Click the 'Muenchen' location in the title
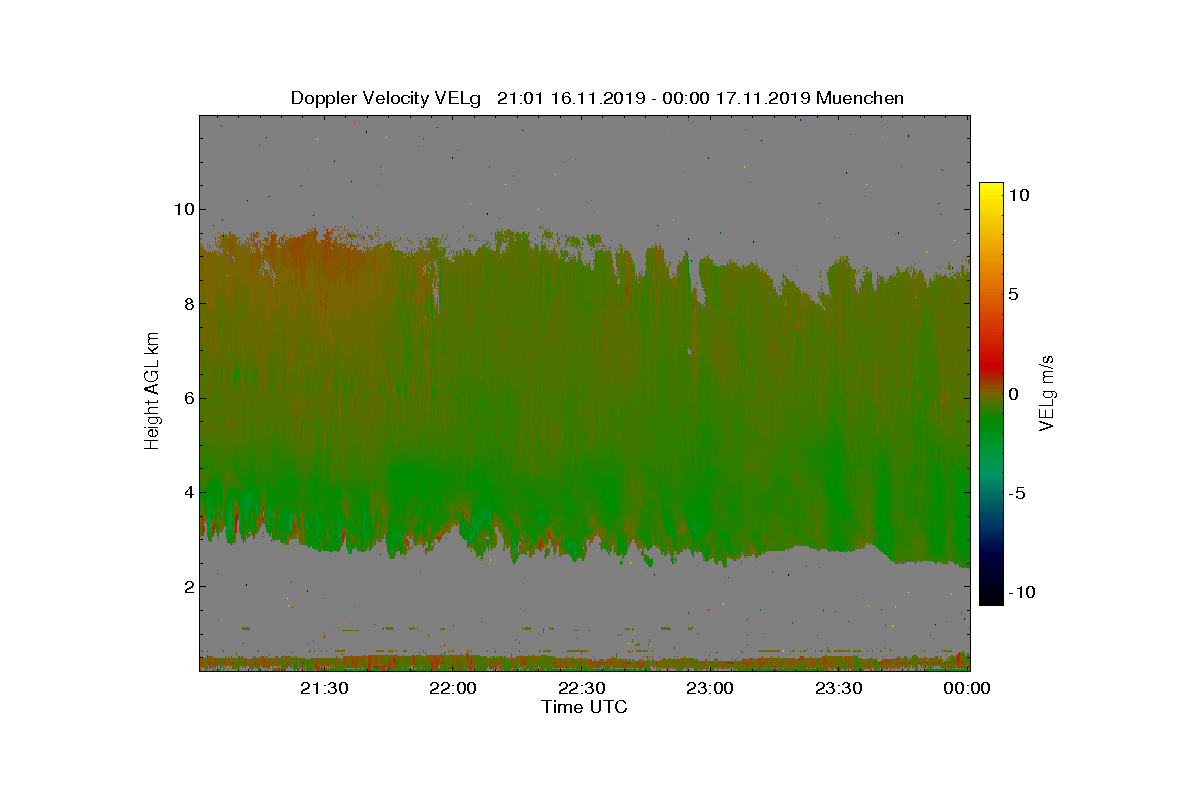This screenshot has height=800, width=1200. [860, 98]
